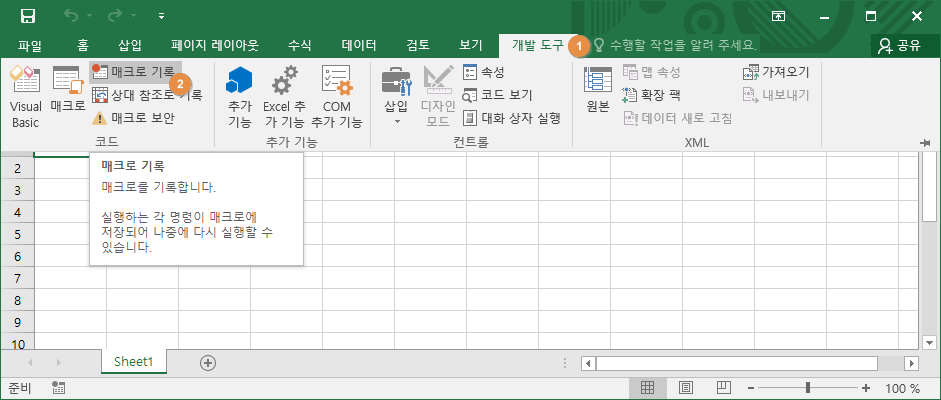941x400 pixels.
Task: Click the zoom slider handle
Action: tap(808, 388)
